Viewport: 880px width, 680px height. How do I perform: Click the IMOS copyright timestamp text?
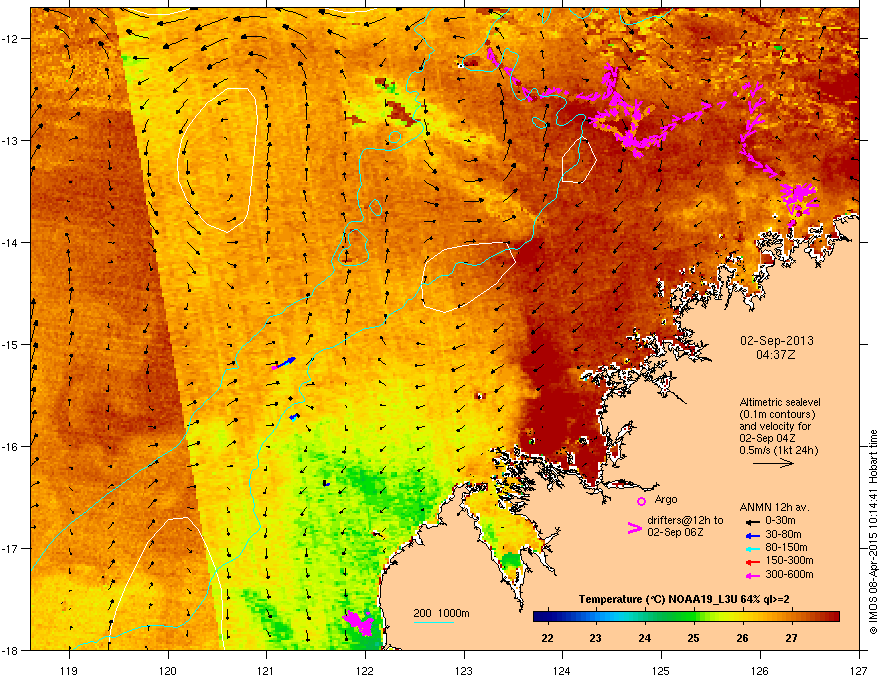873,532
